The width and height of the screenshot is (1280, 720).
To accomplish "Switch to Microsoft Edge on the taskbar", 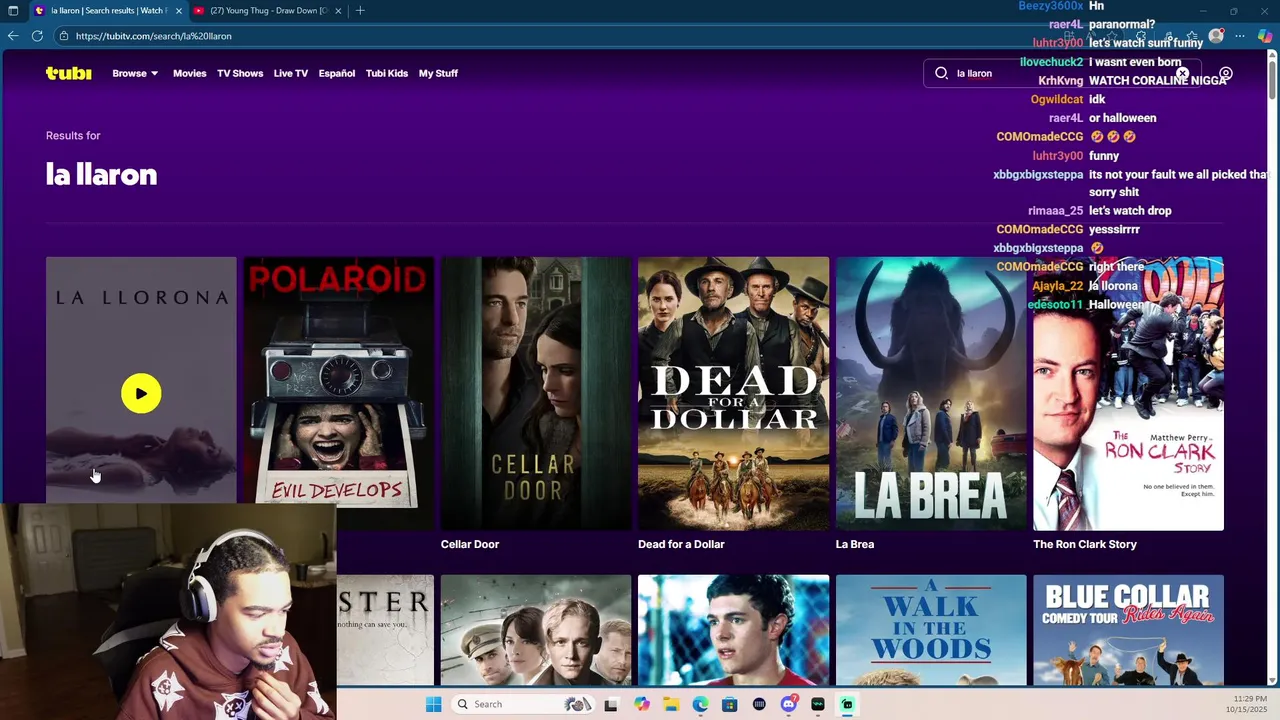I will tap(701, 704).
